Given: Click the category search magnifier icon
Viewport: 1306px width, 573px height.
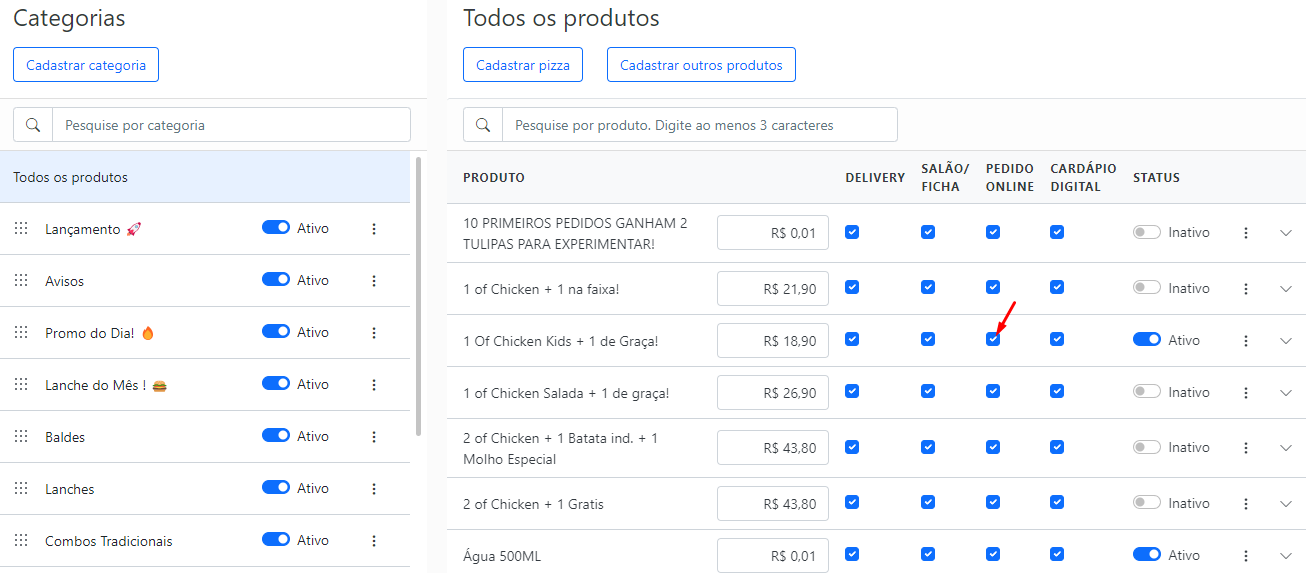Looking at the screenshot, I should pyautogui.click(x=33, y=125).
